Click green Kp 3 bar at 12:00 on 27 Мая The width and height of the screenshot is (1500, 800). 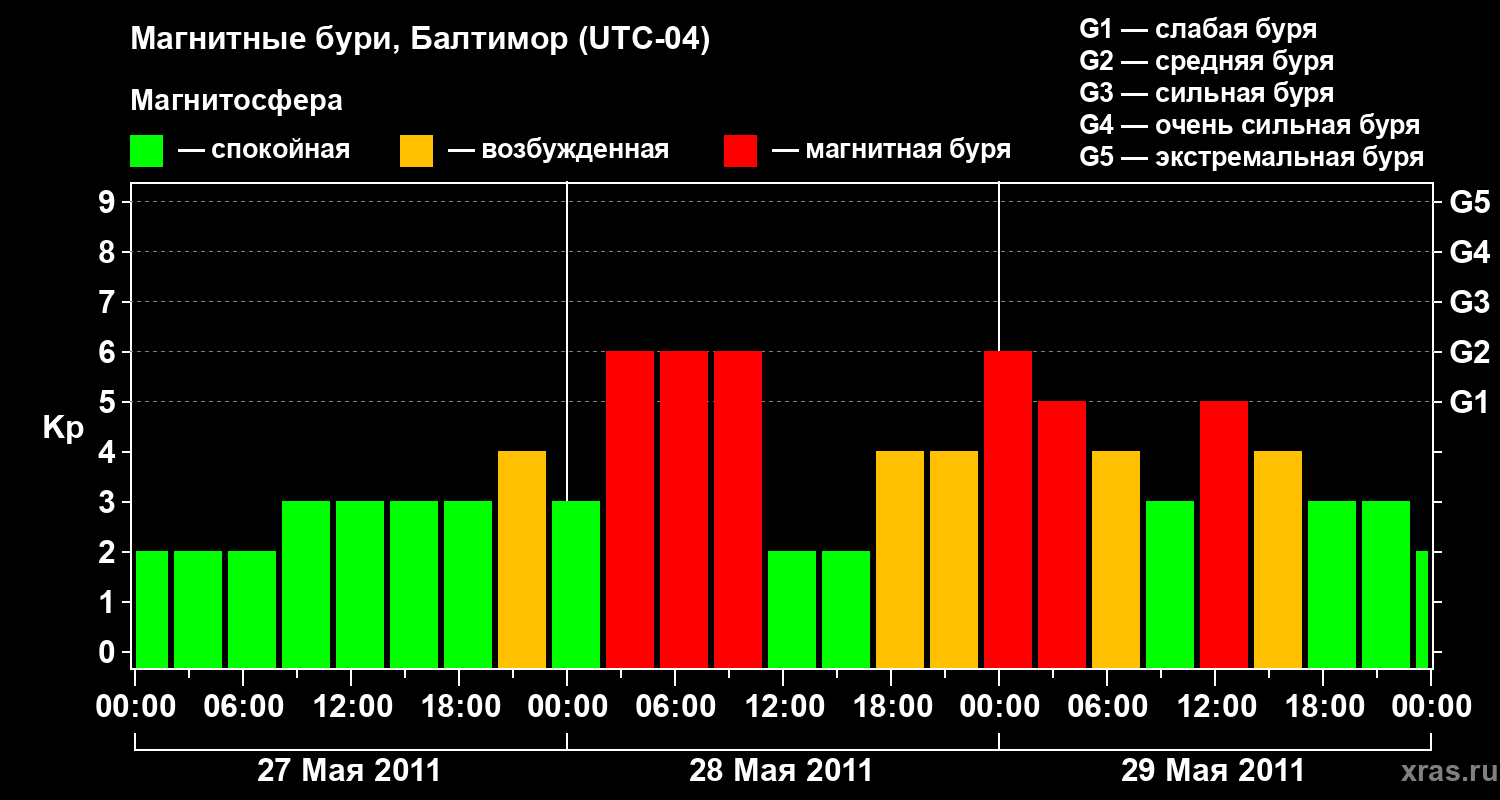(360, 584)
